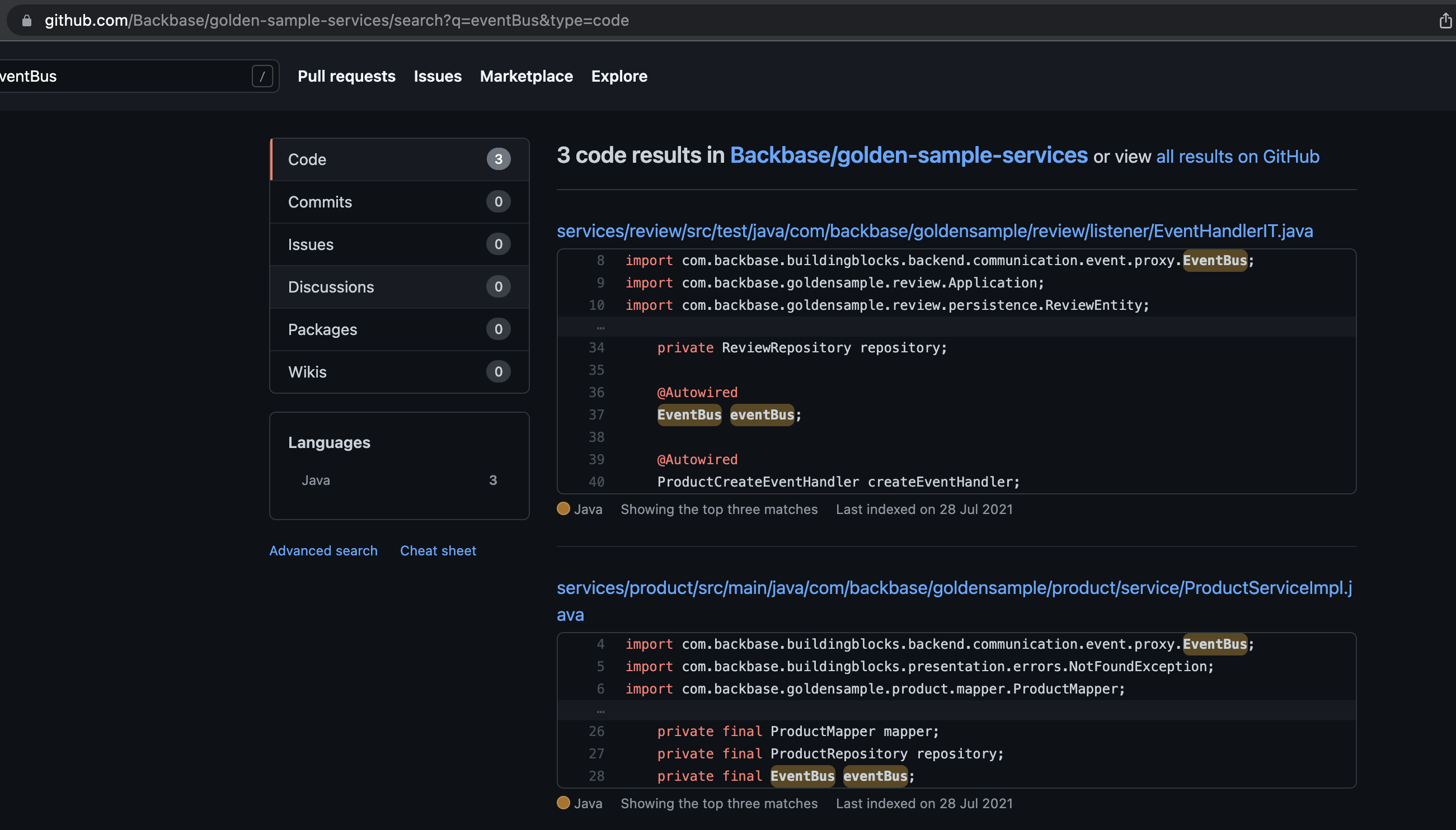This screenshot has height=830, width=1456.
Task: Click the @Autowired annotation on line 39
Action: click(697, 460)
